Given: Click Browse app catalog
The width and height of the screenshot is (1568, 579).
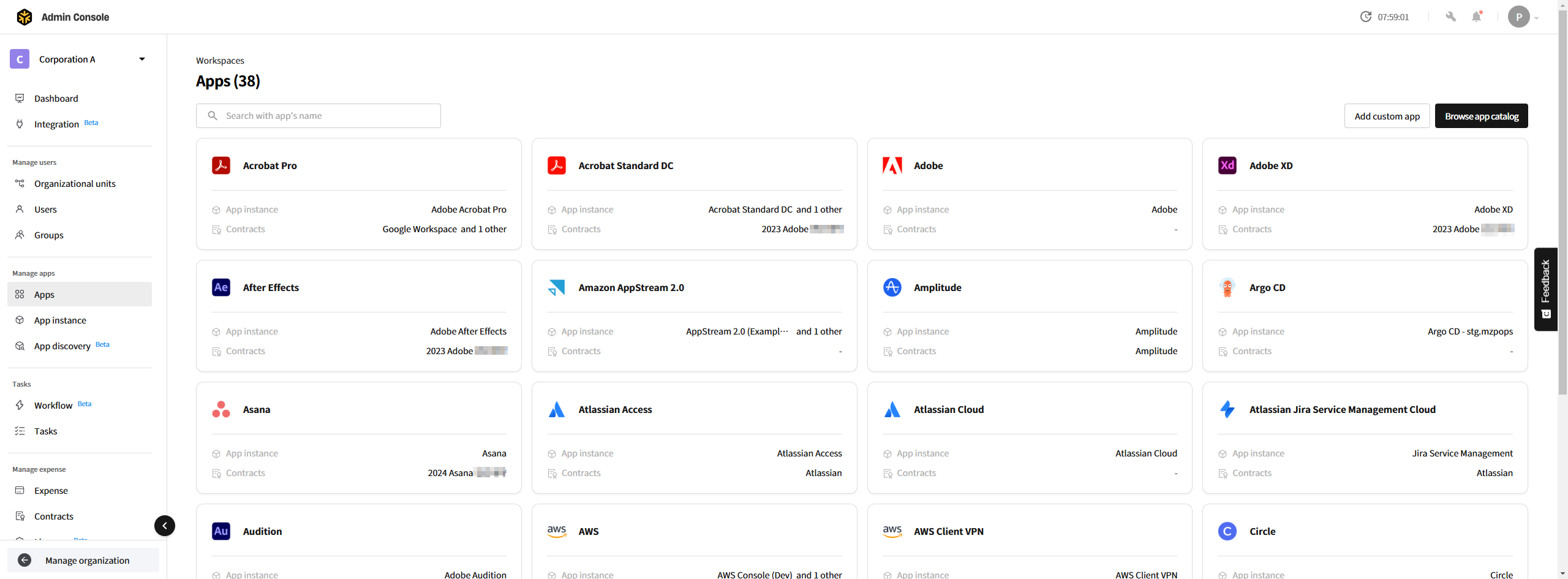Looking at the screenshot, I should pos(1481,116).
